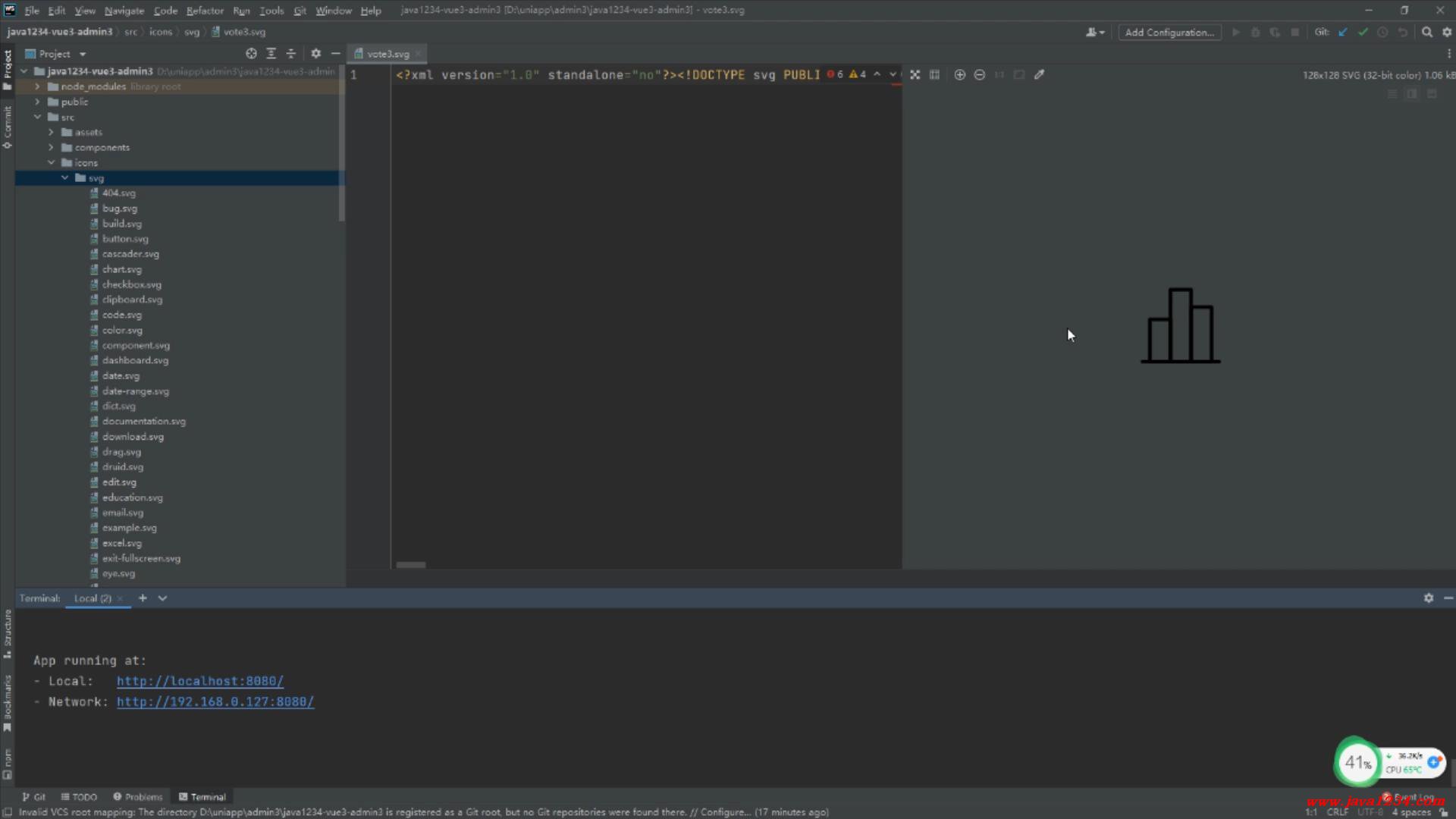Hide the Terminal panel

(1448, 598)
